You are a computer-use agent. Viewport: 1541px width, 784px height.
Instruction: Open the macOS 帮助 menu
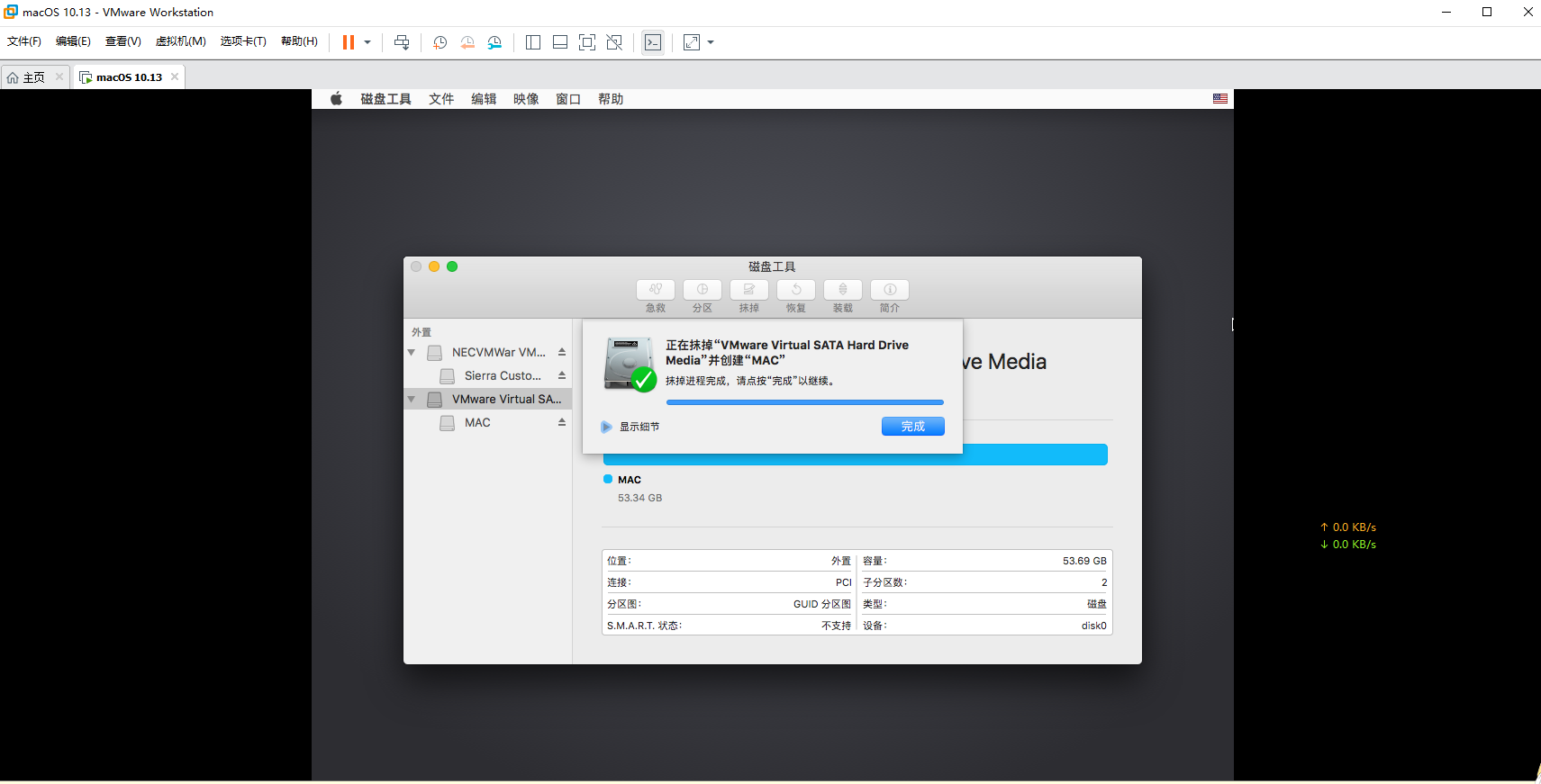[611, 99]
